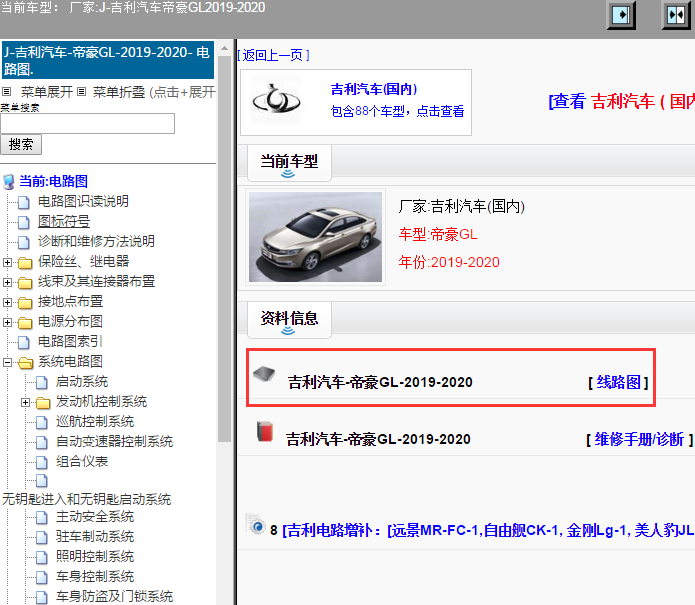
Task: Expand the 电源分布图 folder
Action: (x=7, y=322)
